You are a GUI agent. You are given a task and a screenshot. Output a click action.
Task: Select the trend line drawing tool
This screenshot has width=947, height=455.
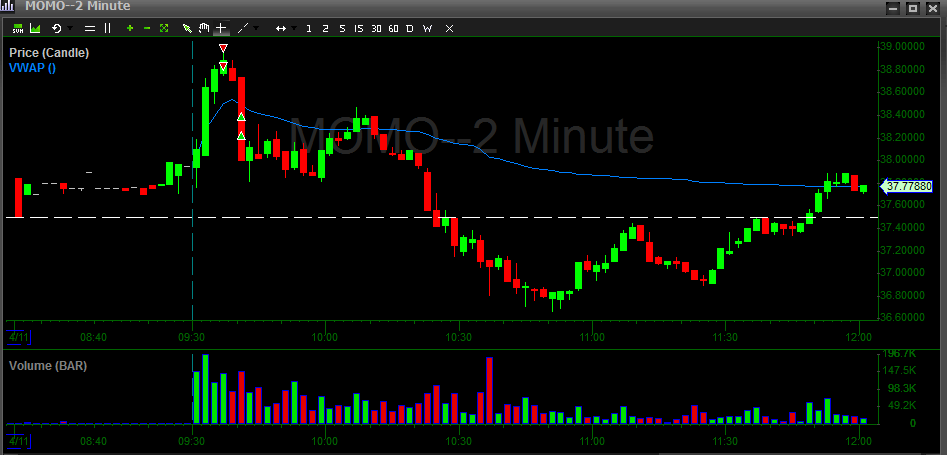[243, 28]
